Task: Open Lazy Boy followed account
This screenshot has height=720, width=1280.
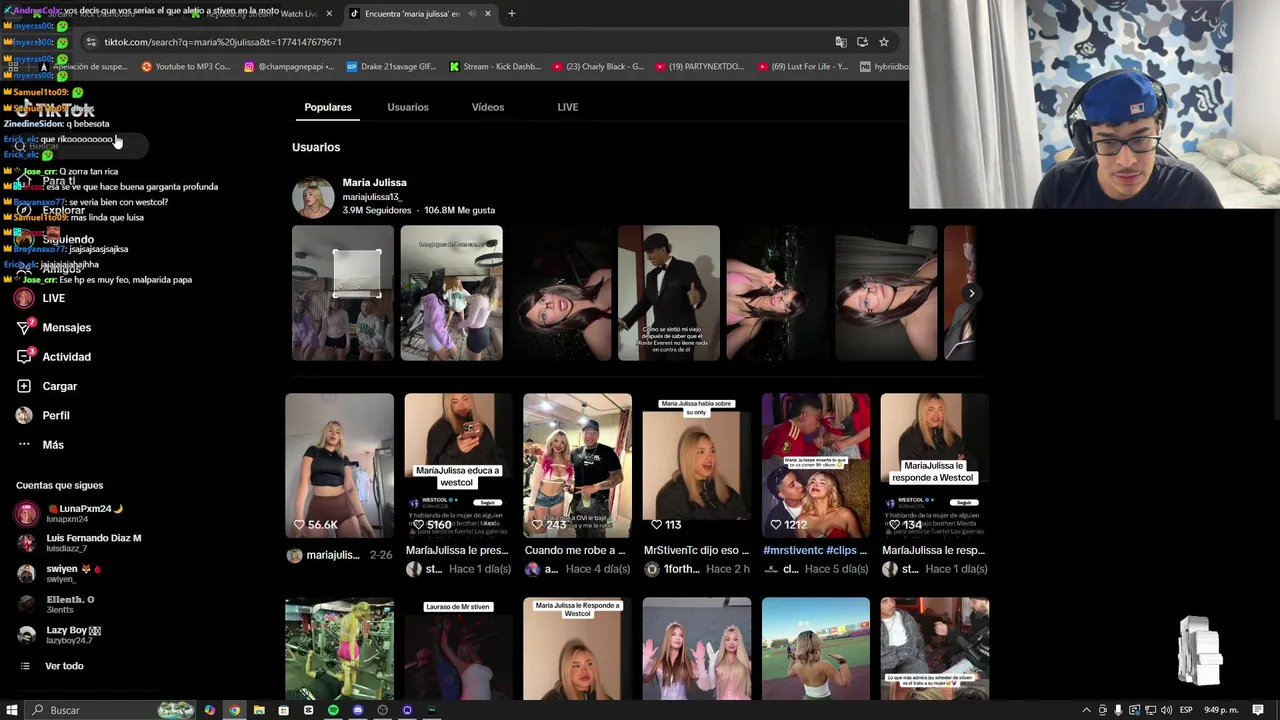Action: coord(58,635)
